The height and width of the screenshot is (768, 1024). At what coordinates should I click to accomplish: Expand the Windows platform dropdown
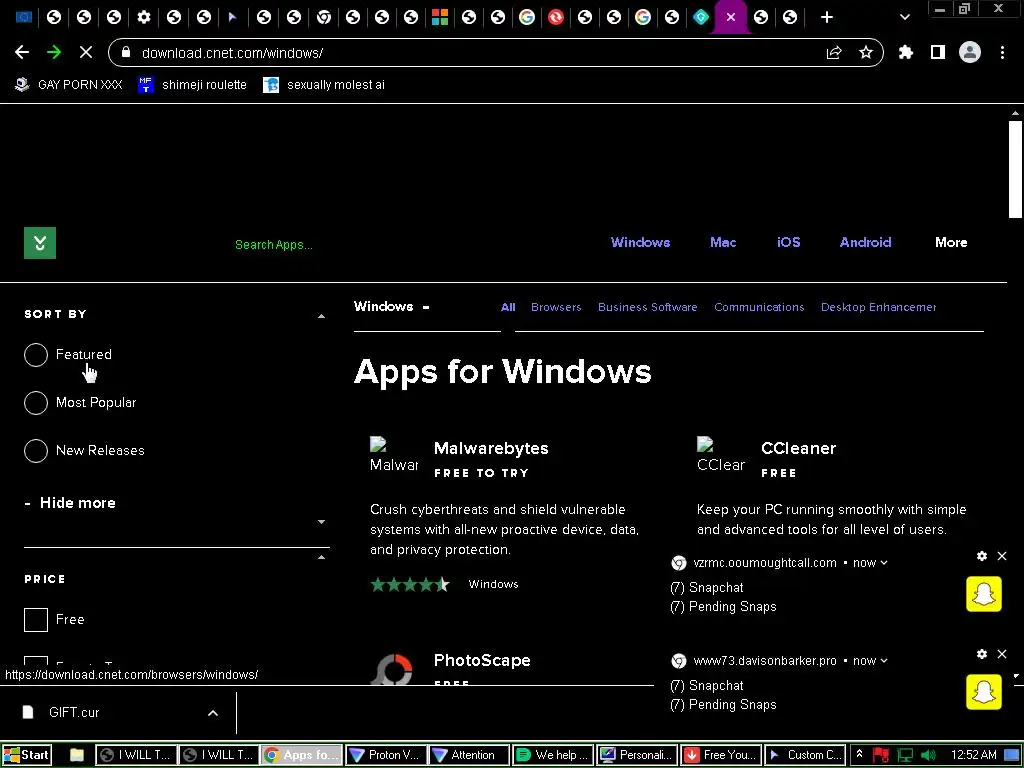click(392, 306)
